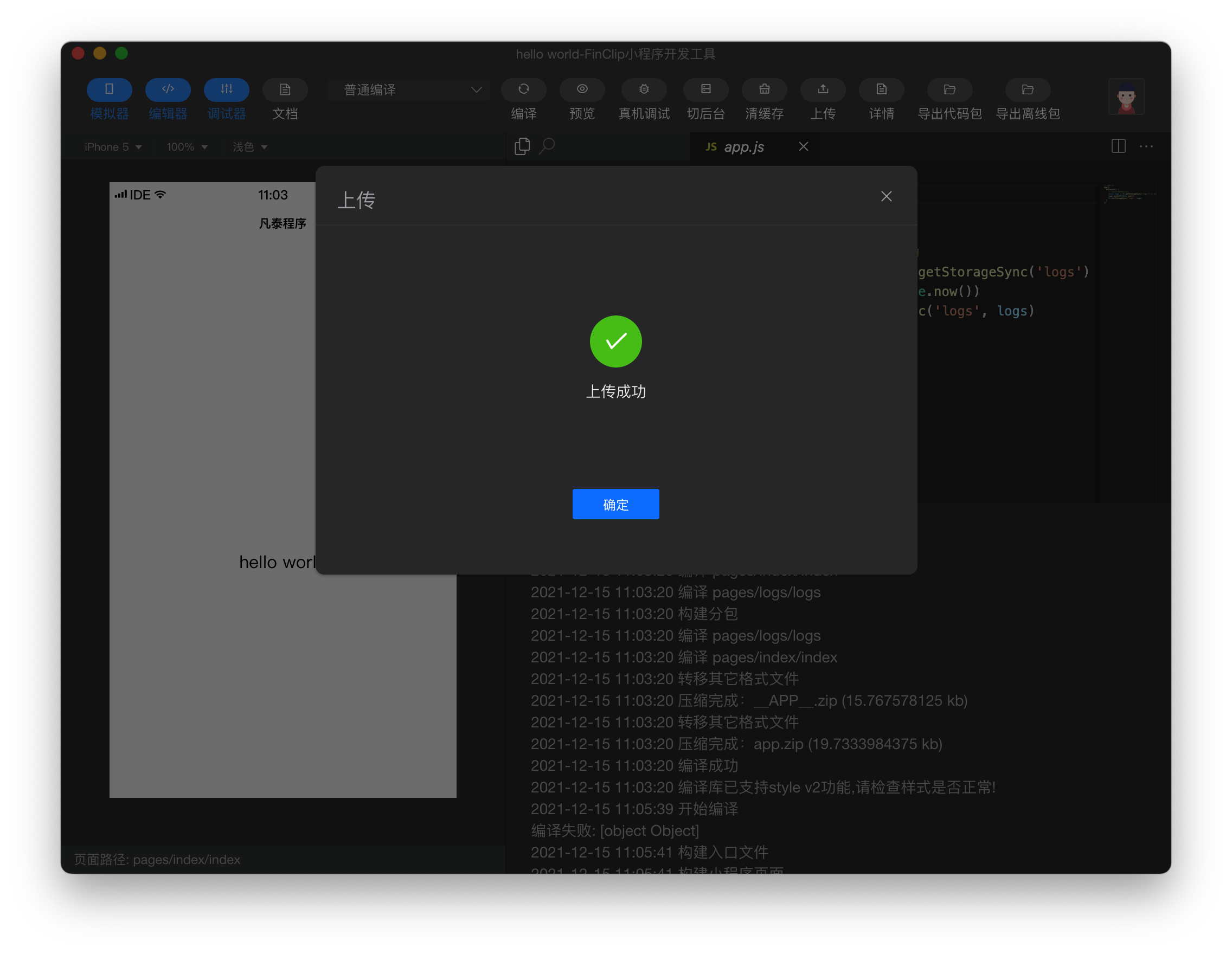
Task: Click the 编译 compile refresh icon
Action: [523, 89]
